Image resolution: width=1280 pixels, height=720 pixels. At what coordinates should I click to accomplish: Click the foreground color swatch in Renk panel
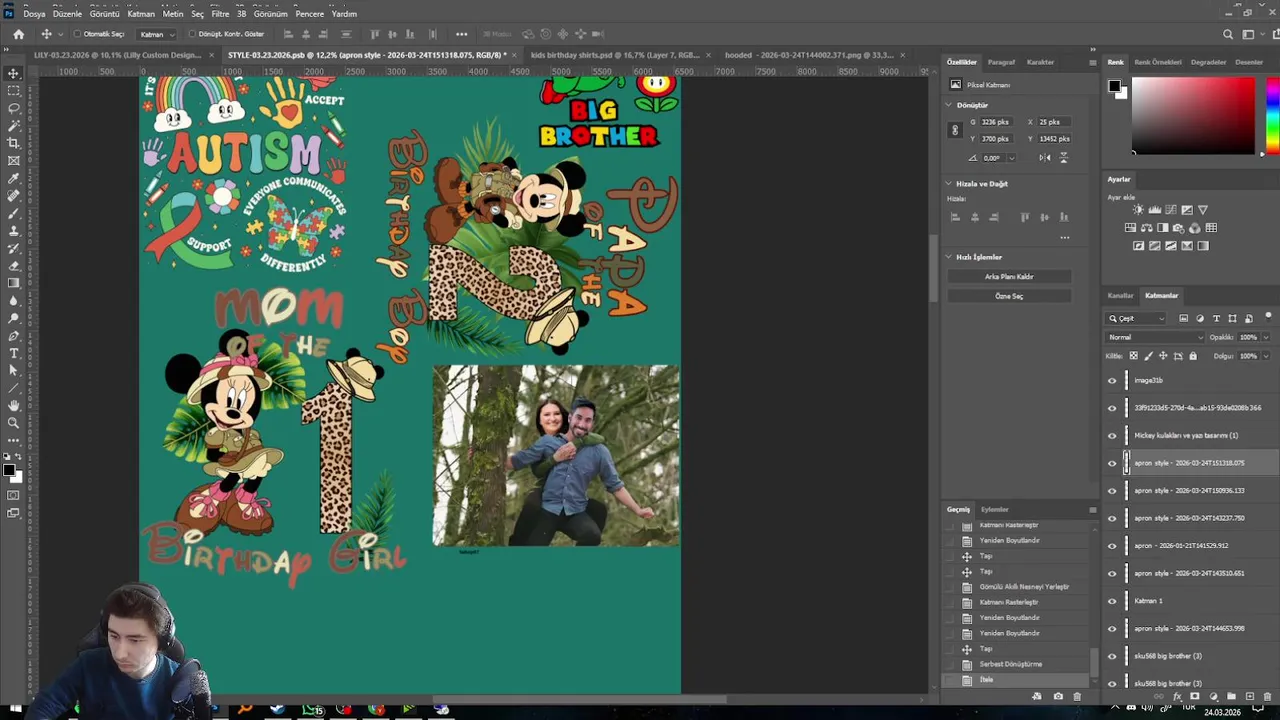[1114, 86]
